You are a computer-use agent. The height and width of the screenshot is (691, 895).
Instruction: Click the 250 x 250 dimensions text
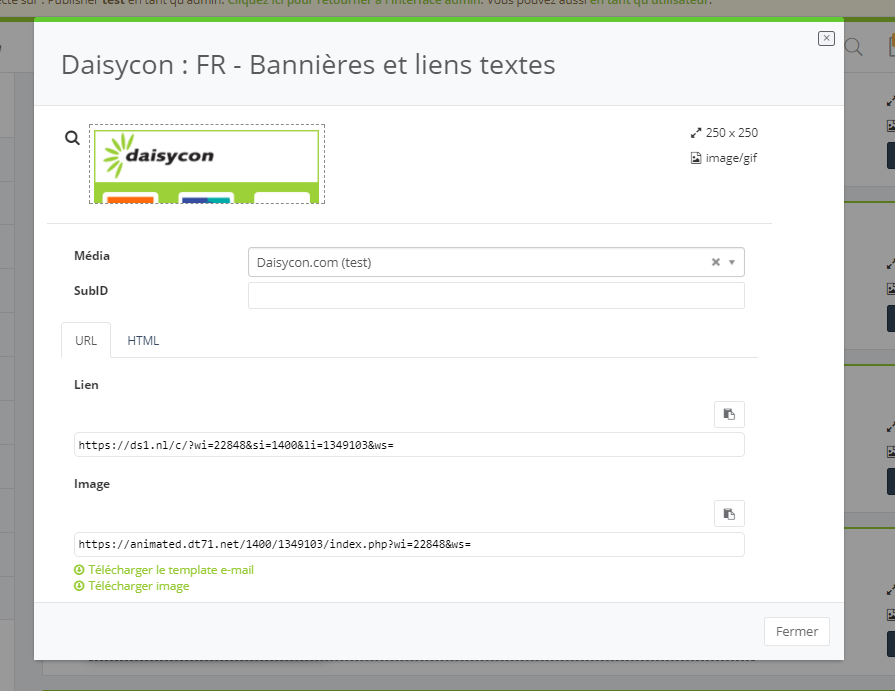click(731, 133)
